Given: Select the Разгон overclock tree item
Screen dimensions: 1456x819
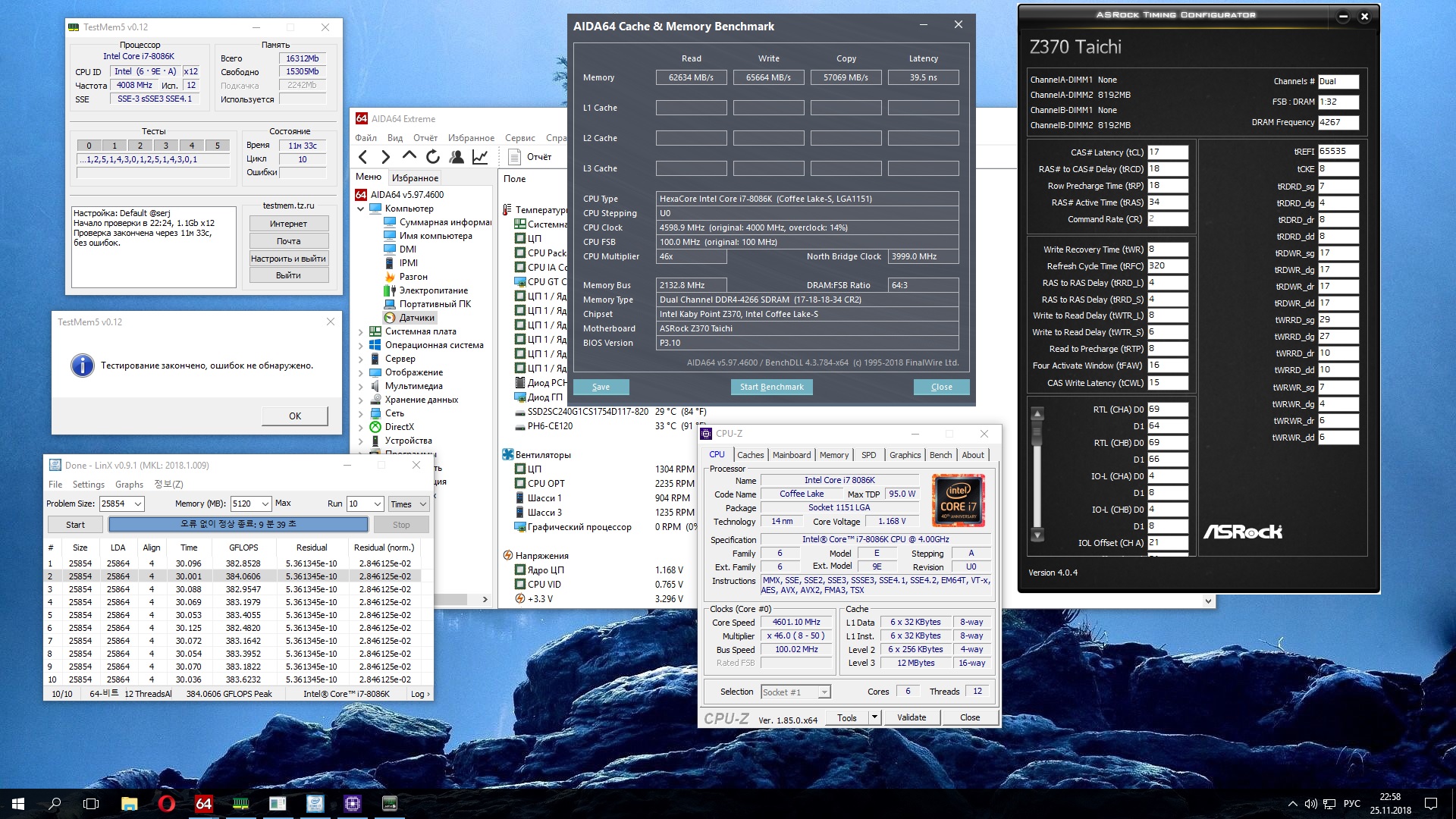Looking at the screenshot, I should coord(413,277).
